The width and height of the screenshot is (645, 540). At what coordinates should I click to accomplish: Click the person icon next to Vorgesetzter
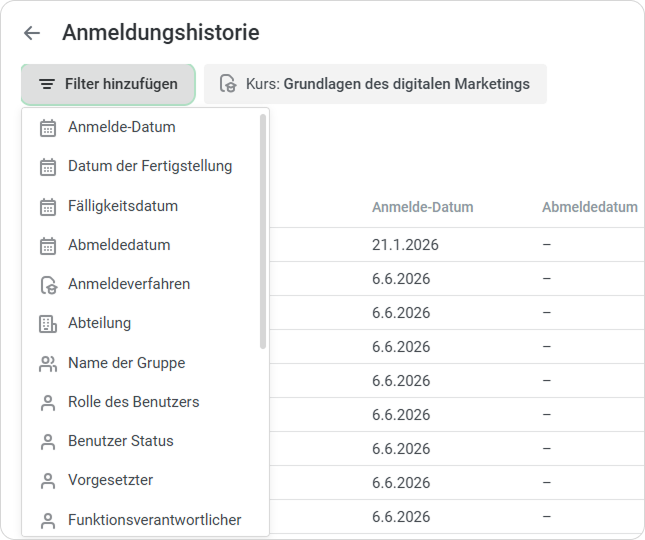[x=48, y=481]
